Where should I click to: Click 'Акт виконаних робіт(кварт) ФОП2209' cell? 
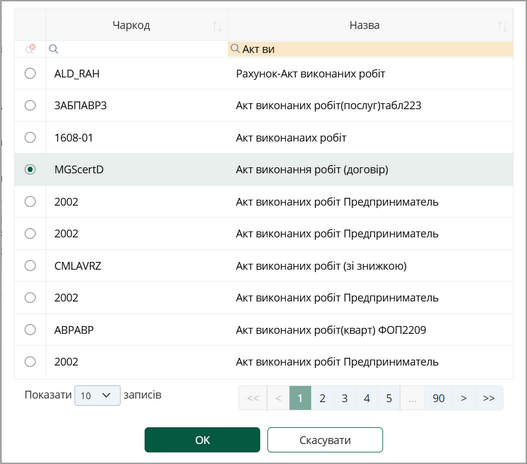370,330
